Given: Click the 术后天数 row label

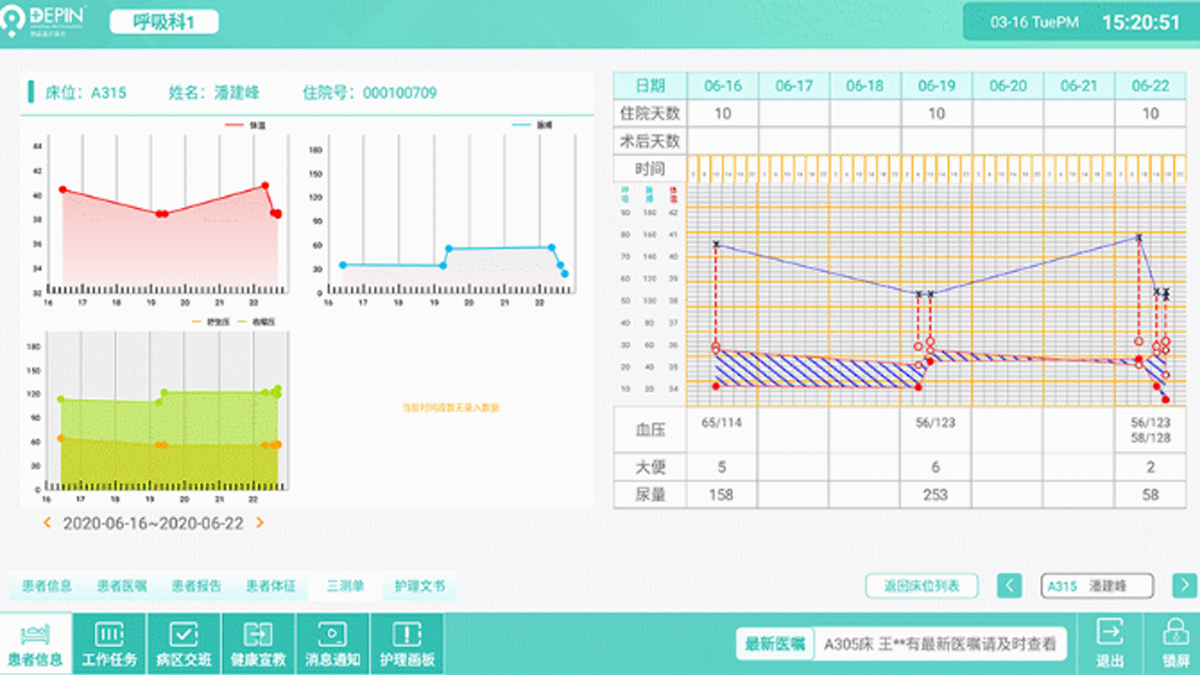Looking at the screenshot, I should point(650,140).
